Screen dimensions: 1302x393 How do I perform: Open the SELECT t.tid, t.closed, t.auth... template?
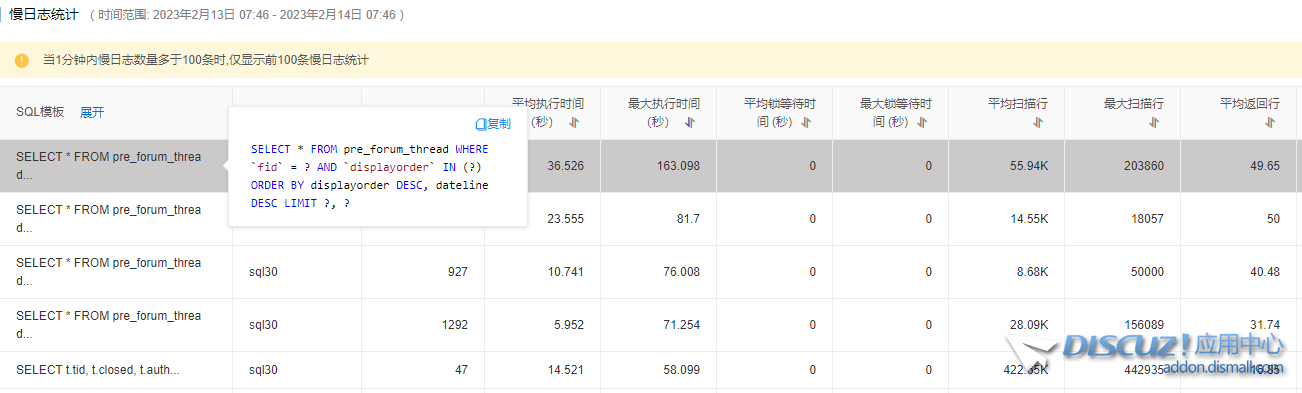tap(98, 370)
